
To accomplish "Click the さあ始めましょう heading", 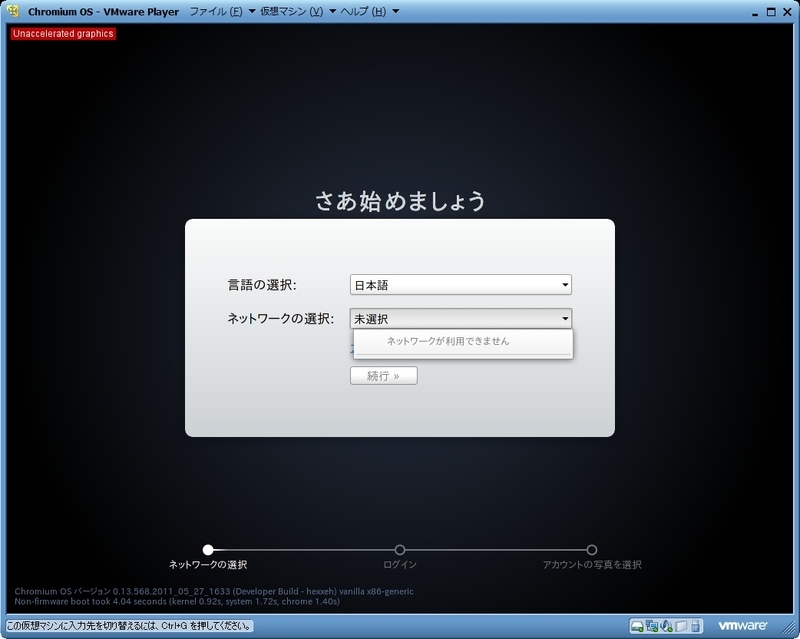I will (400, 201).
